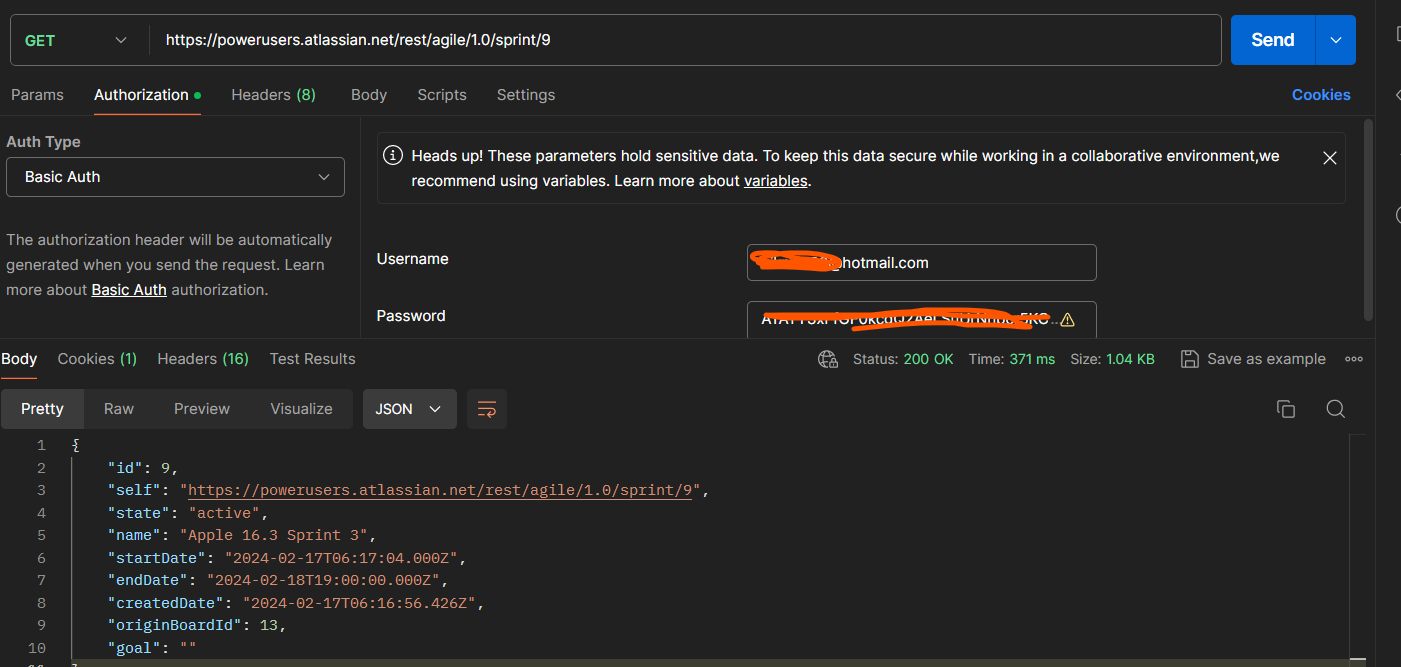Open the JSON format dropdown
This screenshot has height=667, width=1401.
click(x=409, y=409)
